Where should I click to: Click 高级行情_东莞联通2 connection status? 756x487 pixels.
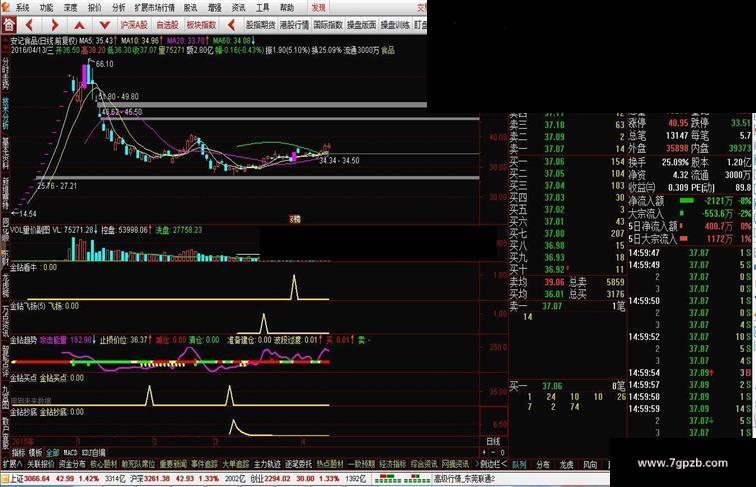tap(465, 479)
